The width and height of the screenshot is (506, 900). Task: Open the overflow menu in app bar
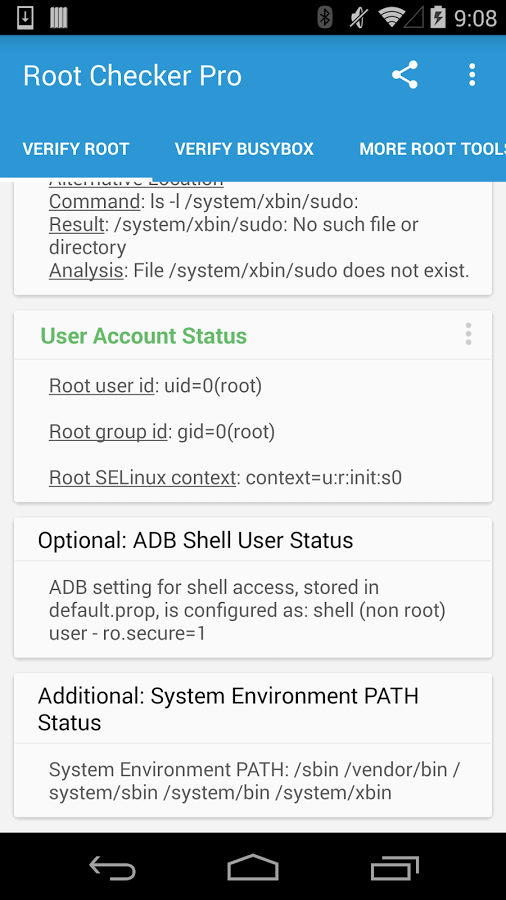[x=472, y=75]
